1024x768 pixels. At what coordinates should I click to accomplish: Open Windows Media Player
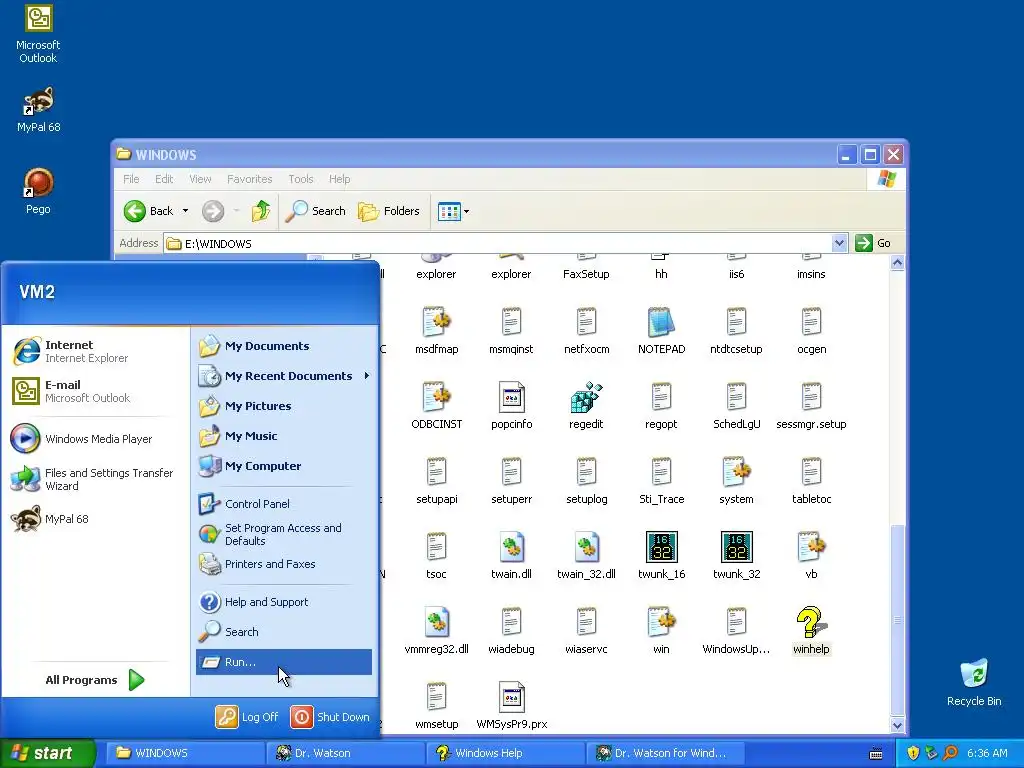click(x=95, y=439)
